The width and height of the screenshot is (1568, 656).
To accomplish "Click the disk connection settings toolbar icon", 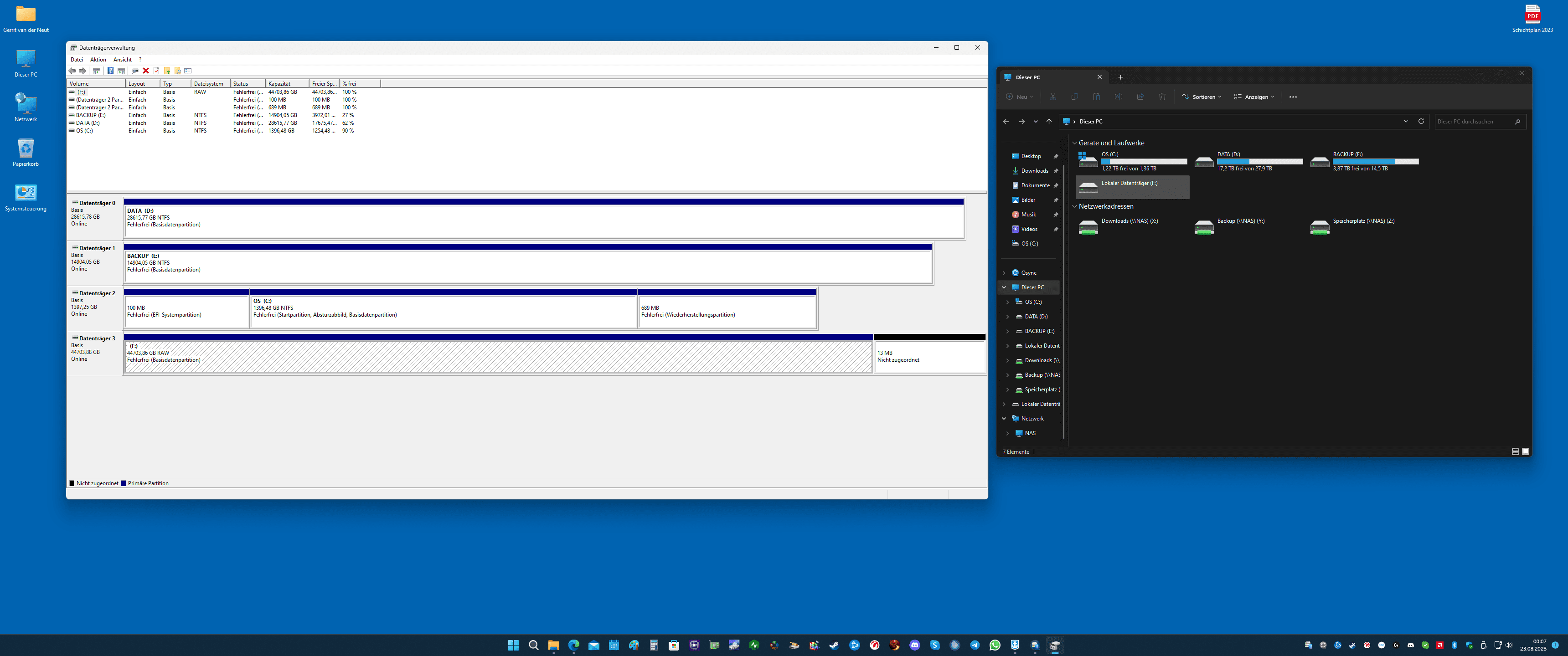I will pyautogui.click(x=135, y=71).
